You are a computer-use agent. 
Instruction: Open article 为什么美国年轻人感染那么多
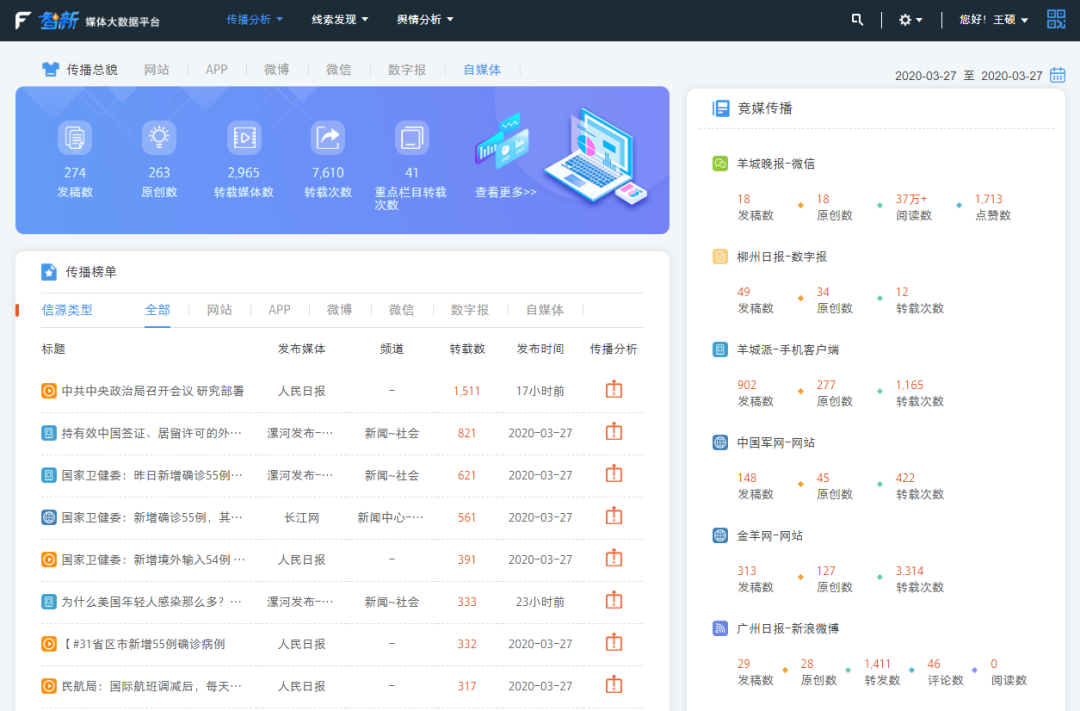pos(151,602)
